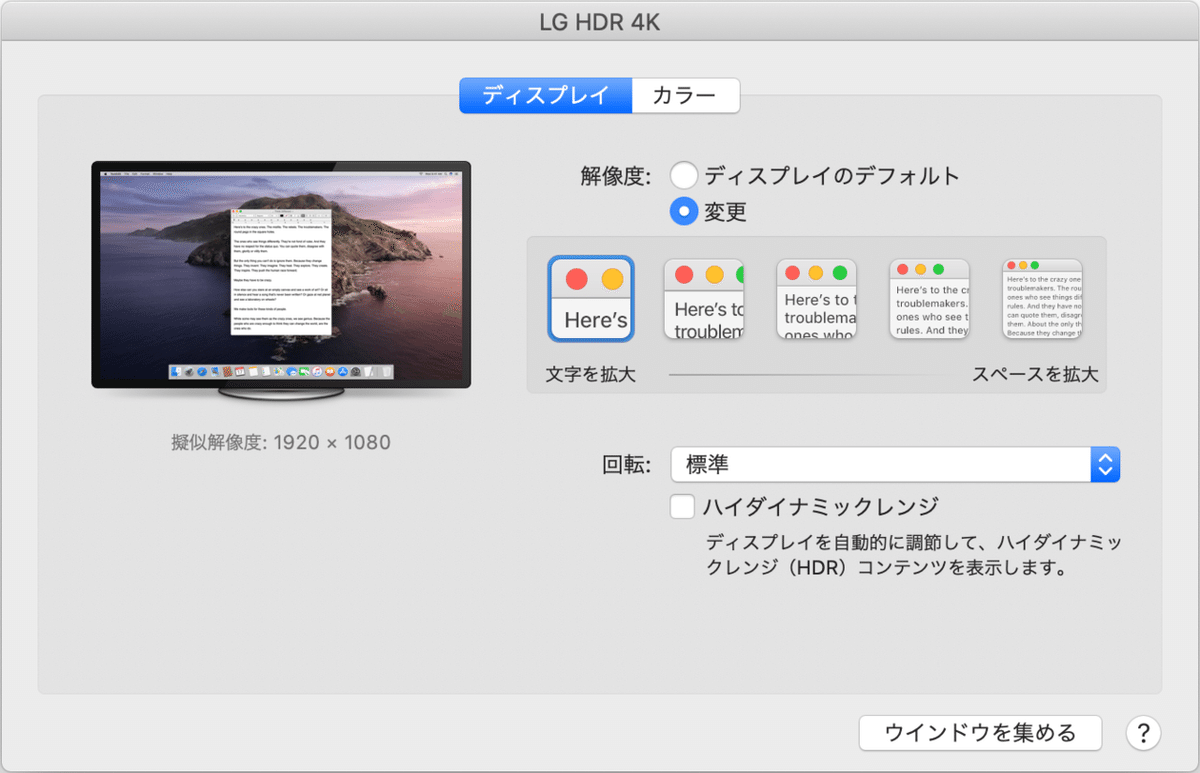Click the Mail icon in the preview dock
The width and height of the screenshot is (1200, 773).
[x=213, y=371]
